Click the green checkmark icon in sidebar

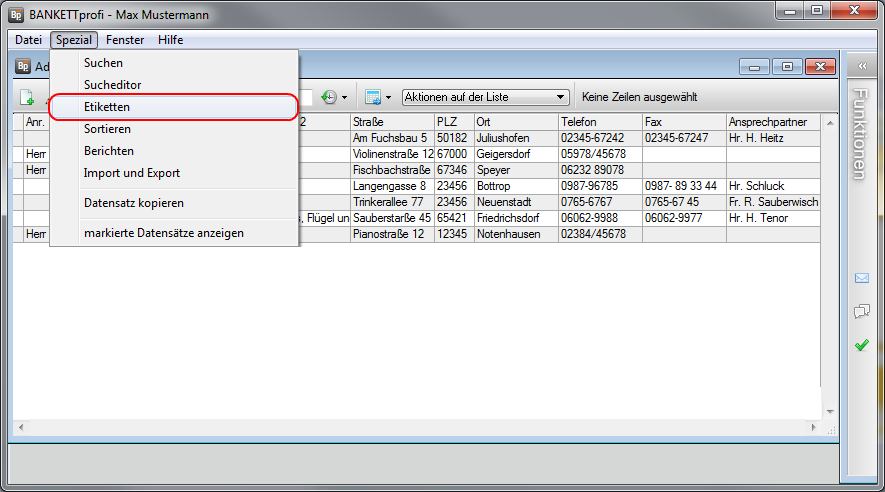(861, 345)
